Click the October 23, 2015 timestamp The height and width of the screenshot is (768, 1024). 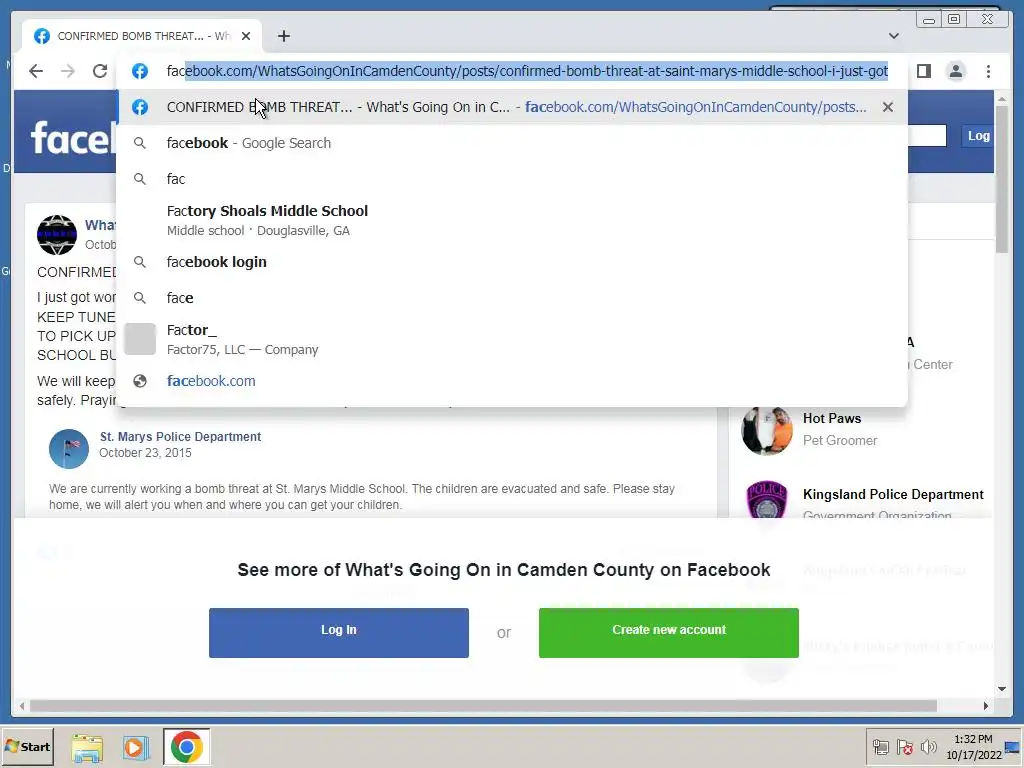tap(145, 453)
